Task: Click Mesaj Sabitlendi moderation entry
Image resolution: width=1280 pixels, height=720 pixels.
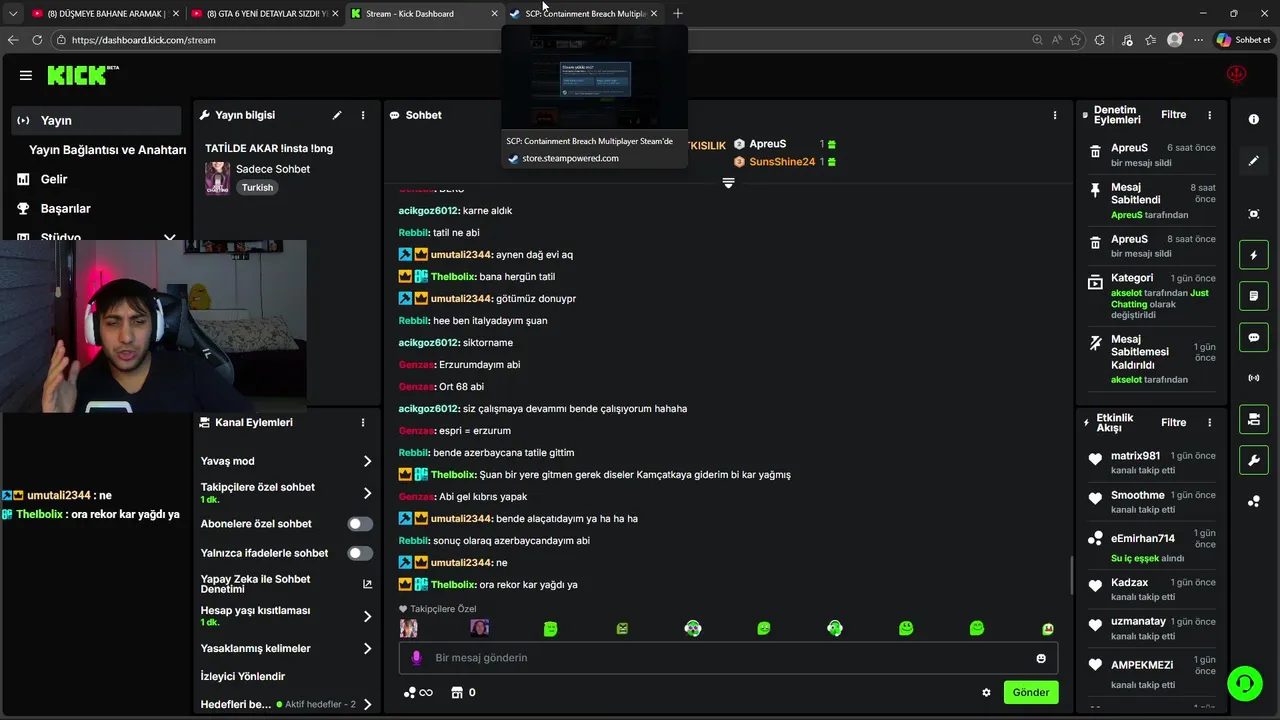Action: [x=1152, y=201]
